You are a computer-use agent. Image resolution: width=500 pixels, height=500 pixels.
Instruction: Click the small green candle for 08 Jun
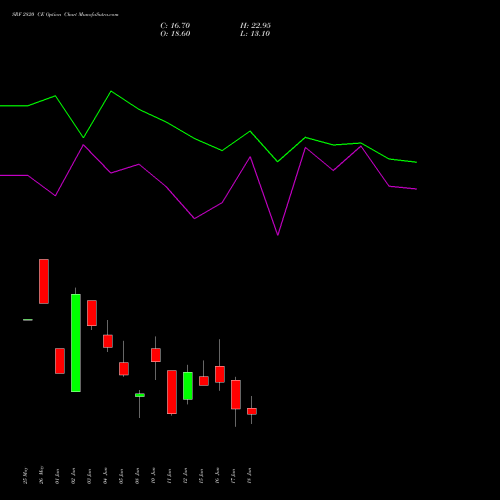(x=140, y=395)
